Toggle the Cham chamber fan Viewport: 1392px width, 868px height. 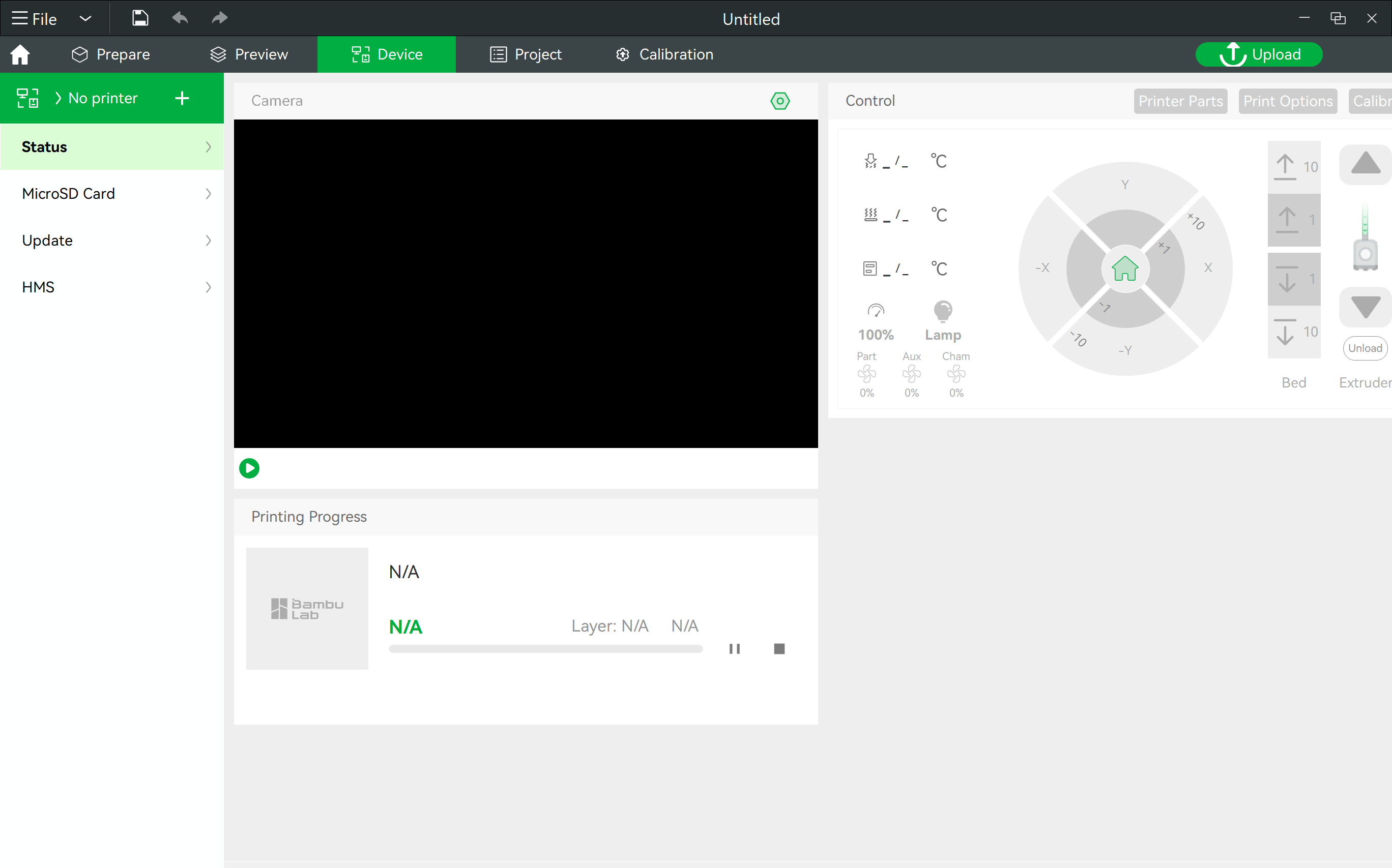pos(956,374)
